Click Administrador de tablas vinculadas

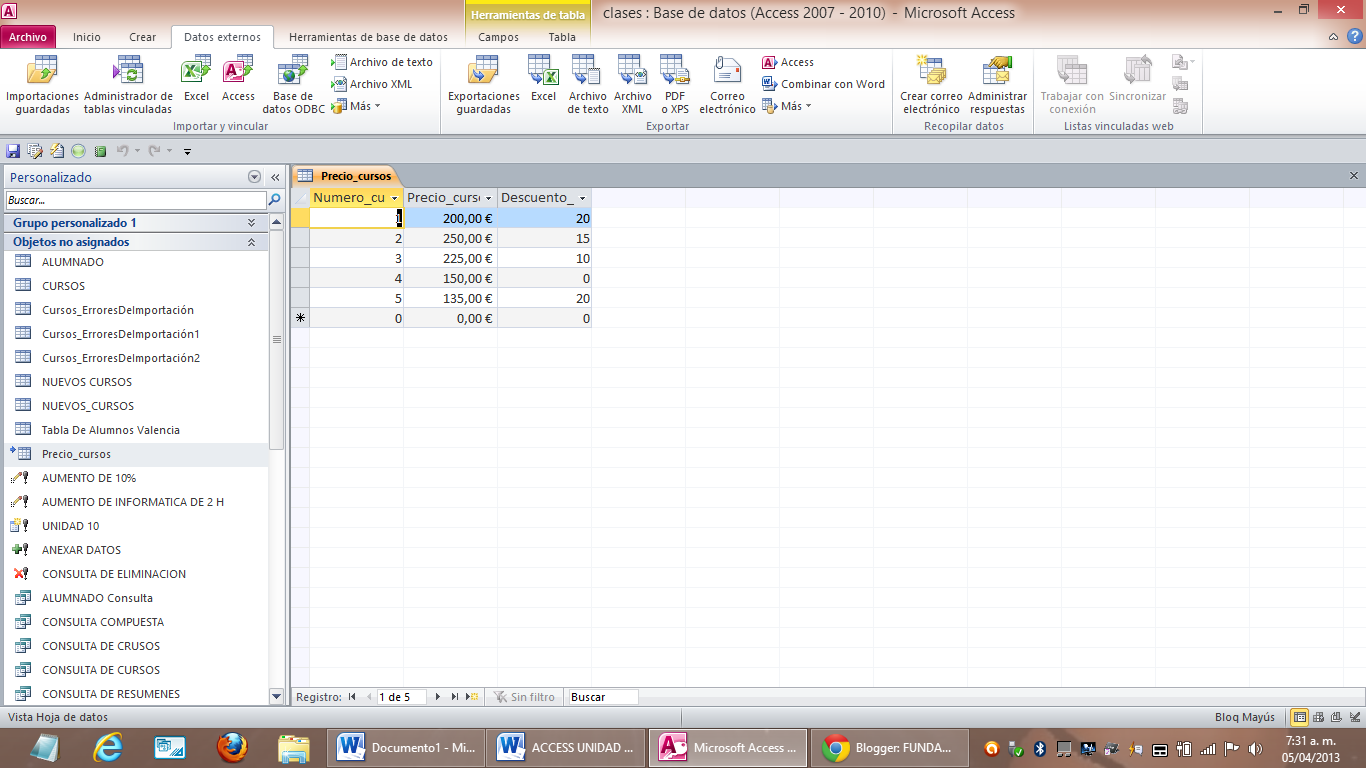pyautogui.click(x=128, y=80)
